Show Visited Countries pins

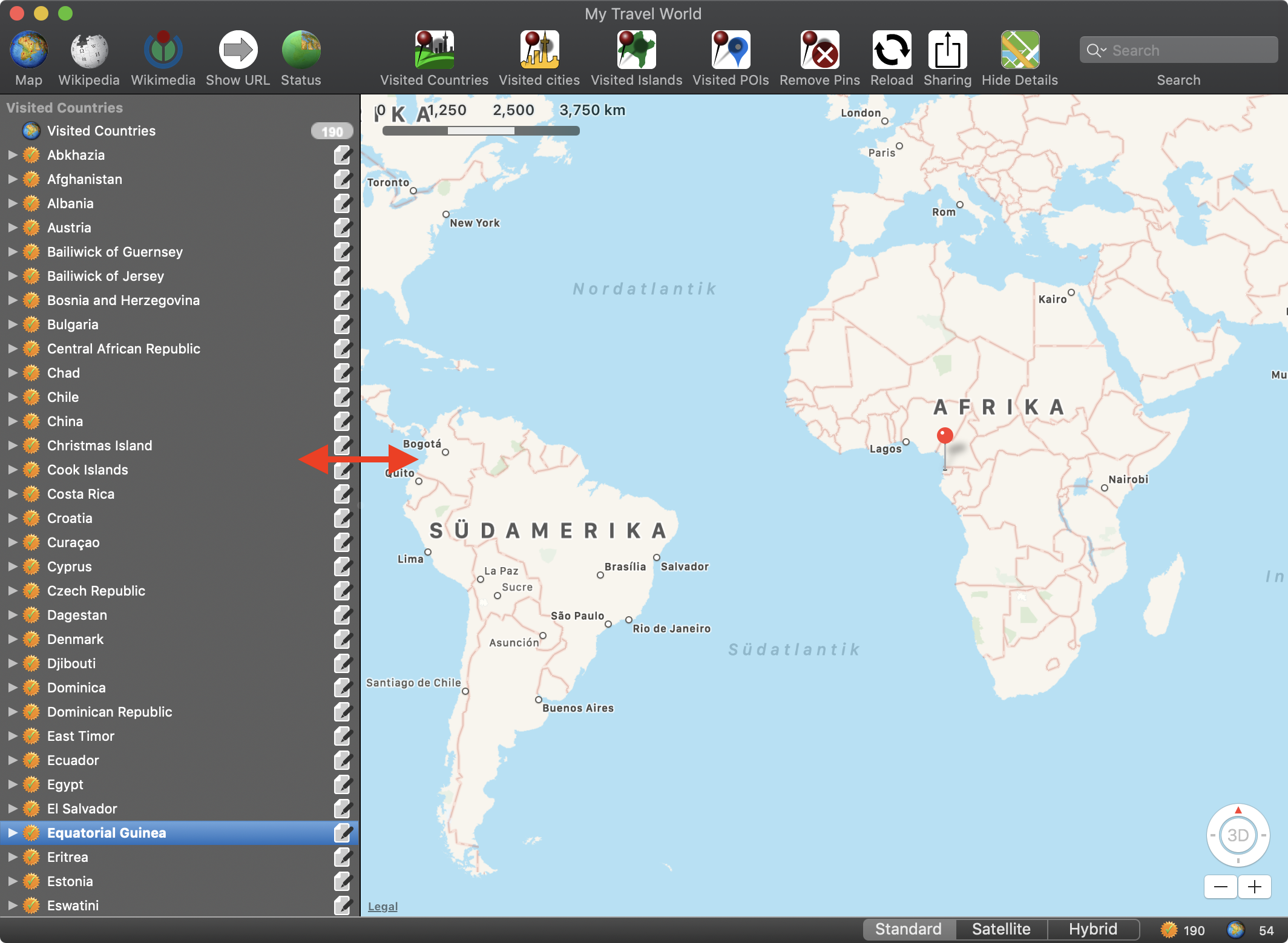(x=434, y=50)
